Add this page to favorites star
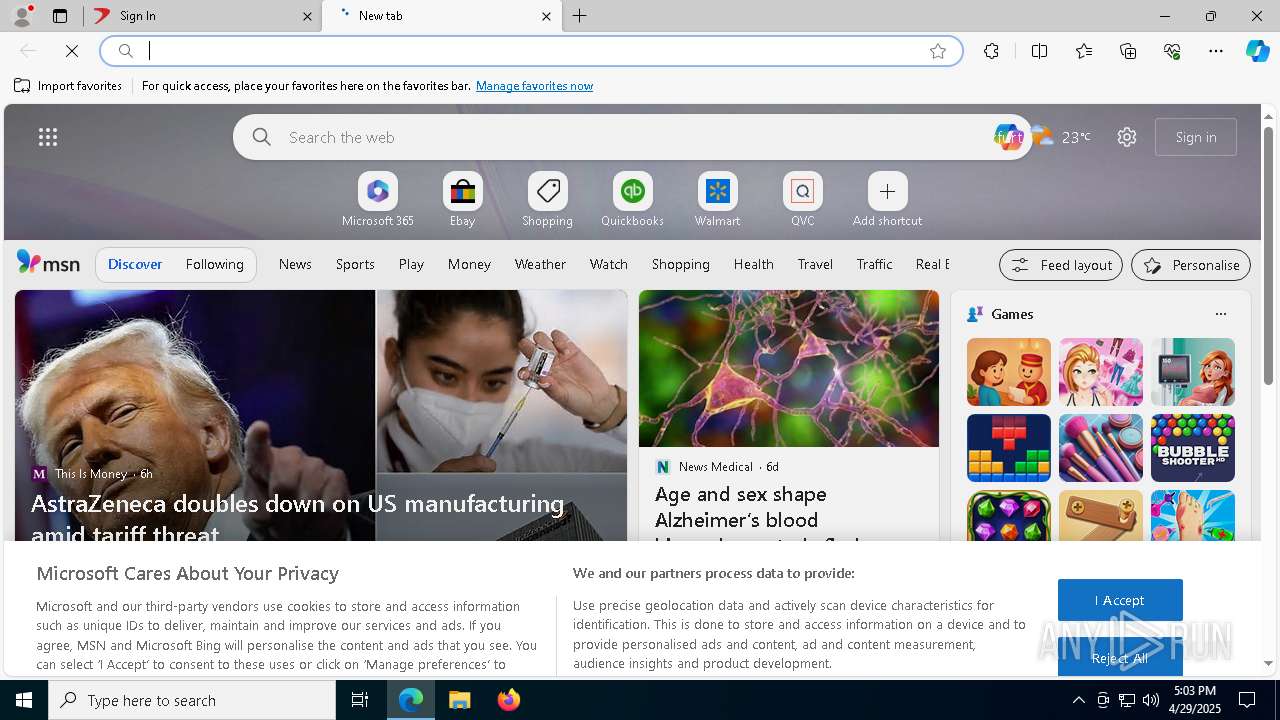This screenshot has height=720, width=1280. pyautogui.click(x=938, y=51)
